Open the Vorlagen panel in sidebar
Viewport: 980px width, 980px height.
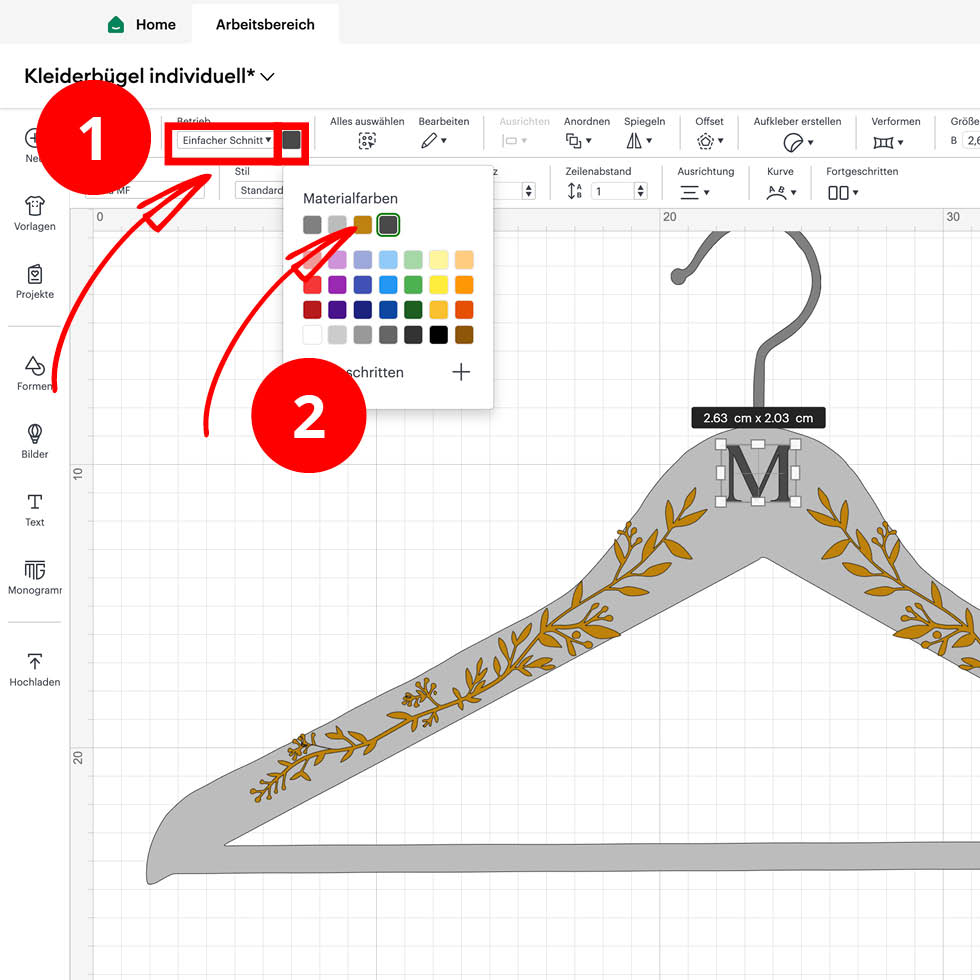point(35,212)
